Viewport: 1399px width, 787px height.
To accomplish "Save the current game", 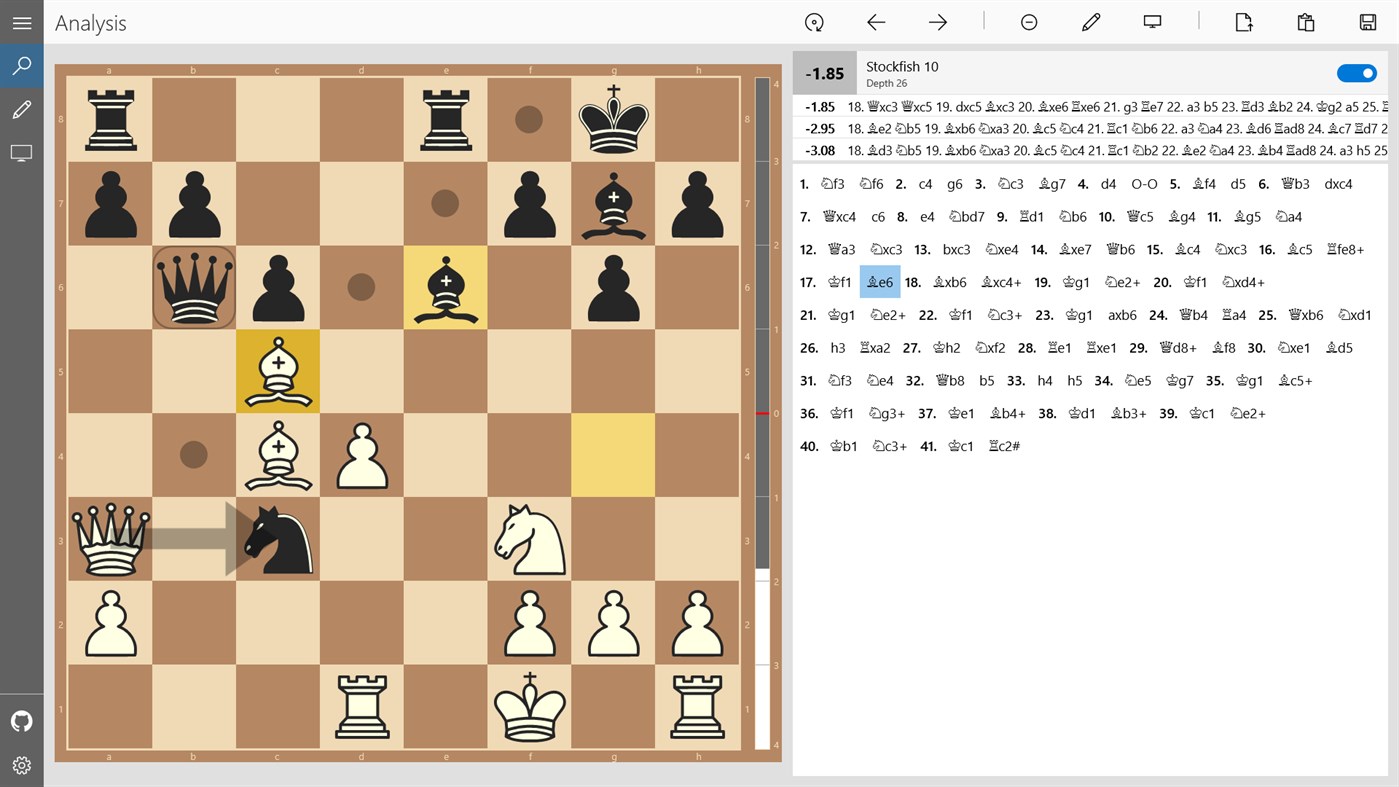I will (x=1367, y=22).
